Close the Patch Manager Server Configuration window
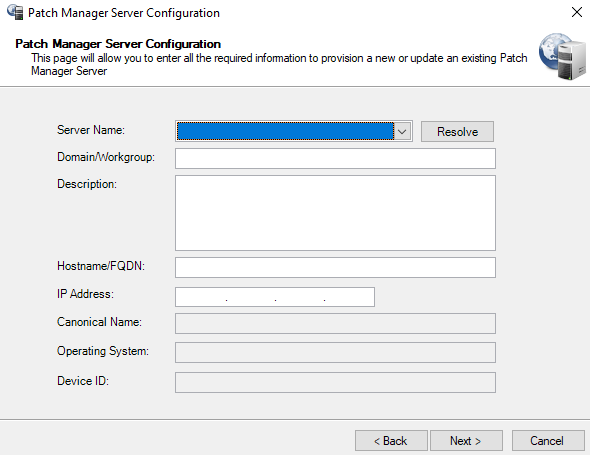Screen dimensions: 590x455 click(x=576, y=12)
